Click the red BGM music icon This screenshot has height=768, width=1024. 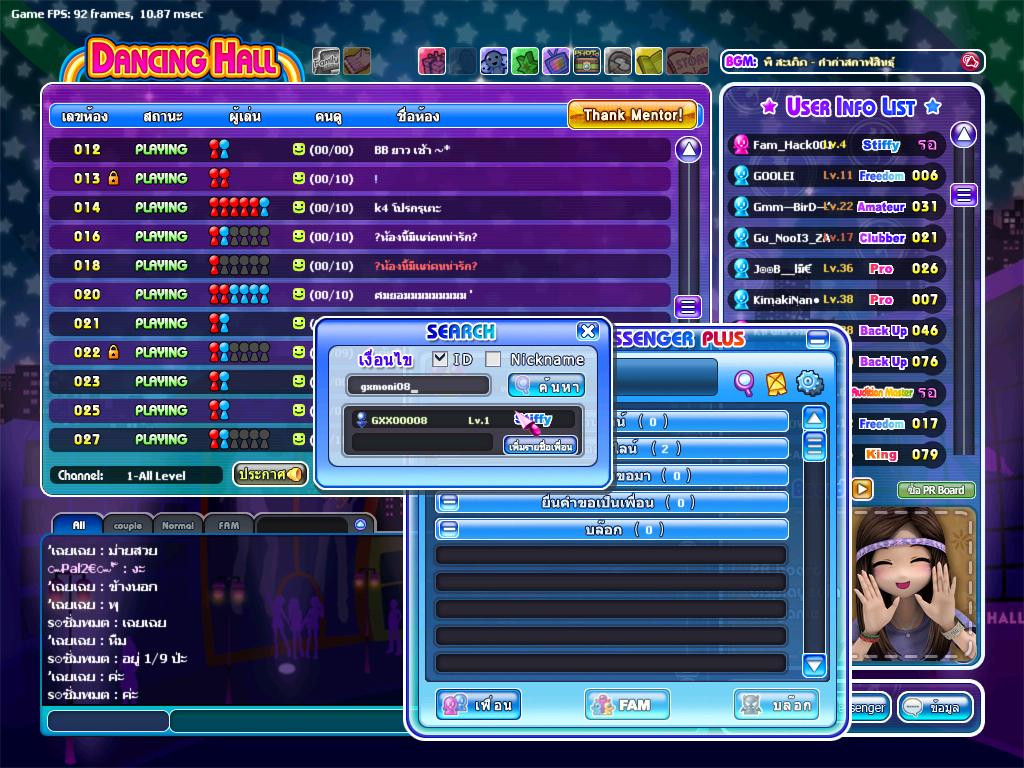(x=970, y=62)
